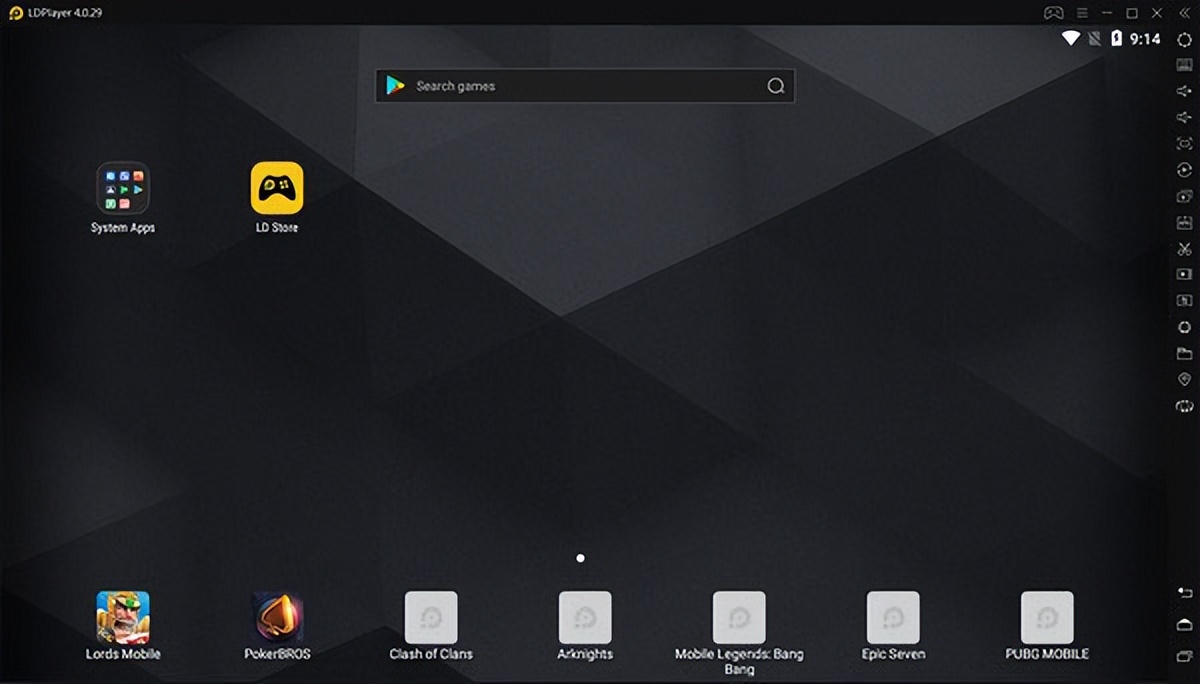The image size is (1200, 684).
Task: Click the magnifier icon in the search bar
Action: tap(775, 86)
